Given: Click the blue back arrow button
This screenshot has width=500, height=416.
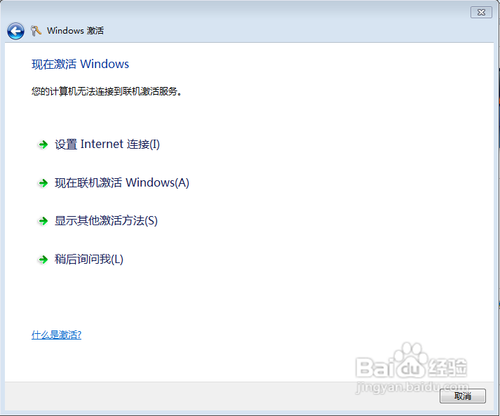Looking at the screenshot, I should click(x=15, y=31).
